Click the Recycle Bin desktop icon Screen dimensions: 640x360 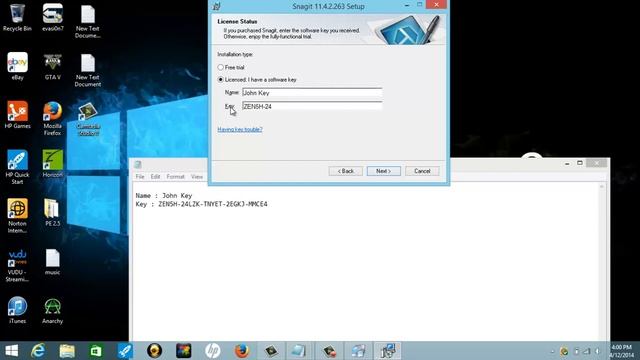(17, 18)
